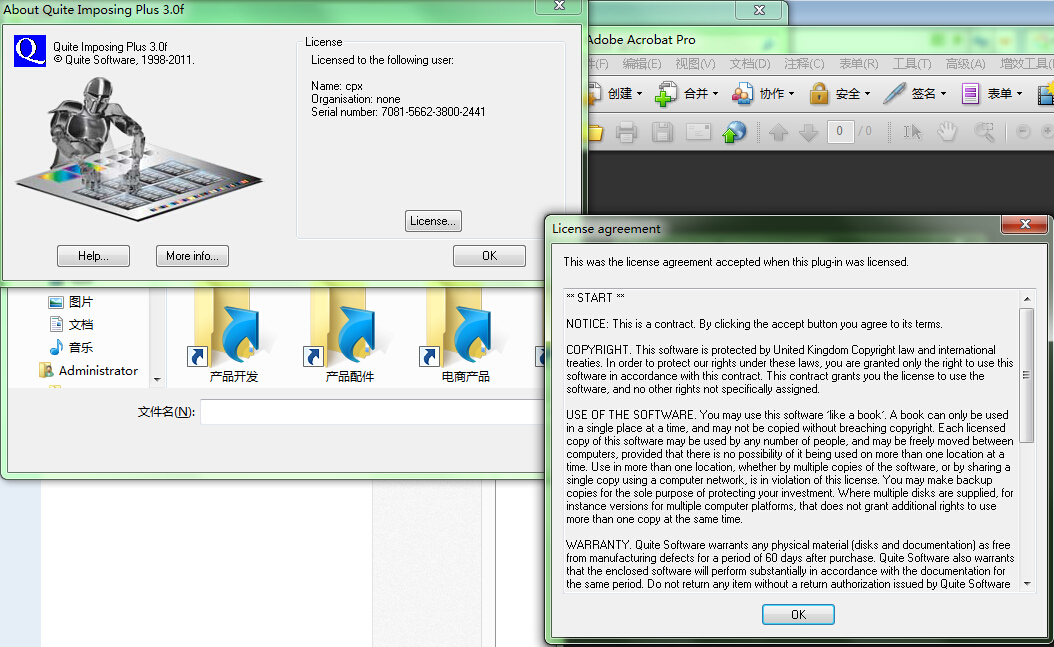The image size is (1054, 647).
Task: Close the About Quite Imposing Plus window
Action: [559, 5]
